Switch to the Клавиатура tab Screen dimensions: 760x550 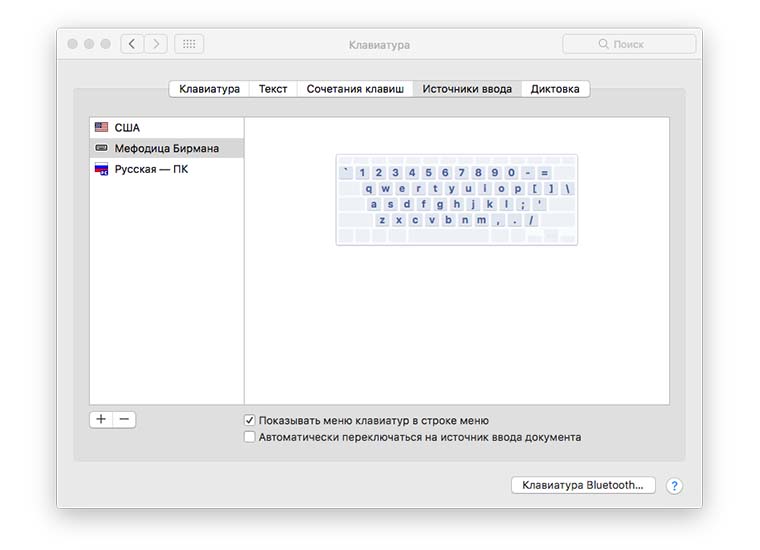point(209,89)
